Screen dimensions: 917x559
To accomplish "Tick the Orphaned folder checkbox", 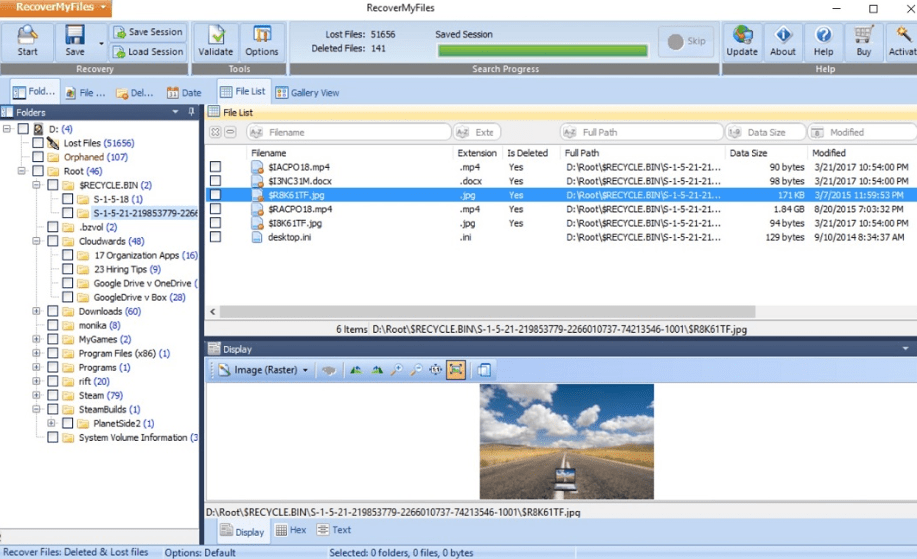I will (38, 157).
